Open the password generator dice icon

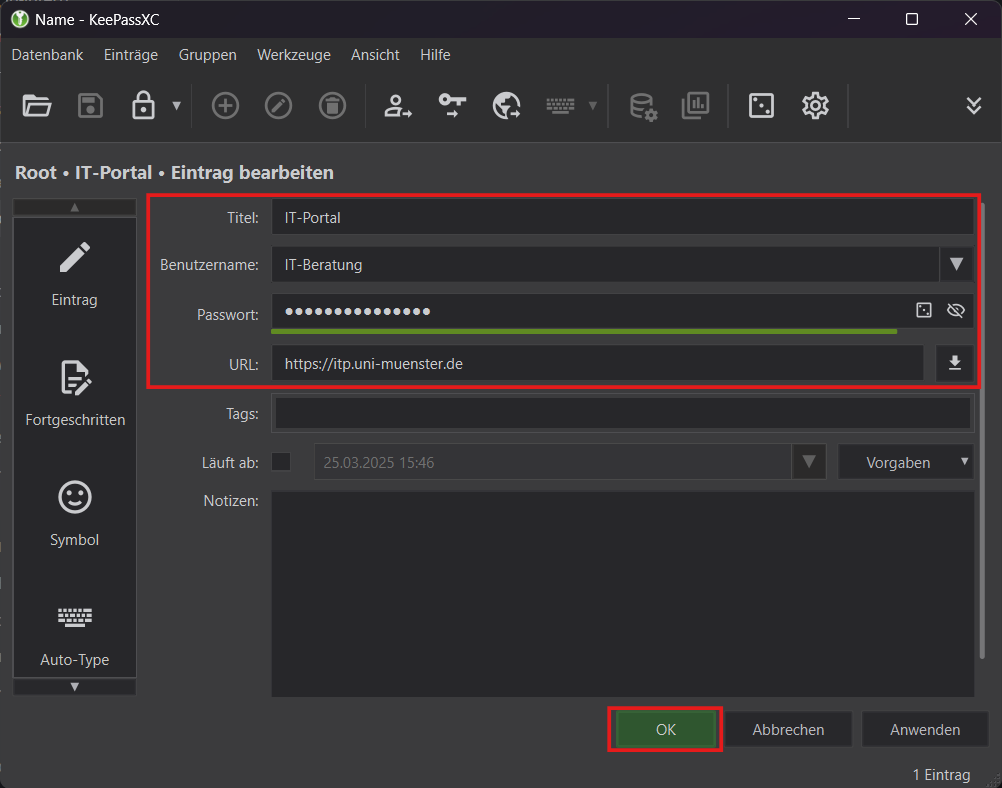[x=761, y=105]
